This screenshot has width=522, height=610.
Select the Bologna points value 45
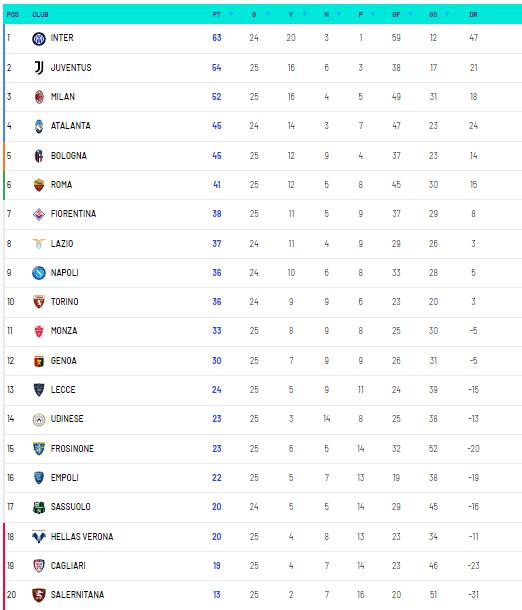click(217, 156)
